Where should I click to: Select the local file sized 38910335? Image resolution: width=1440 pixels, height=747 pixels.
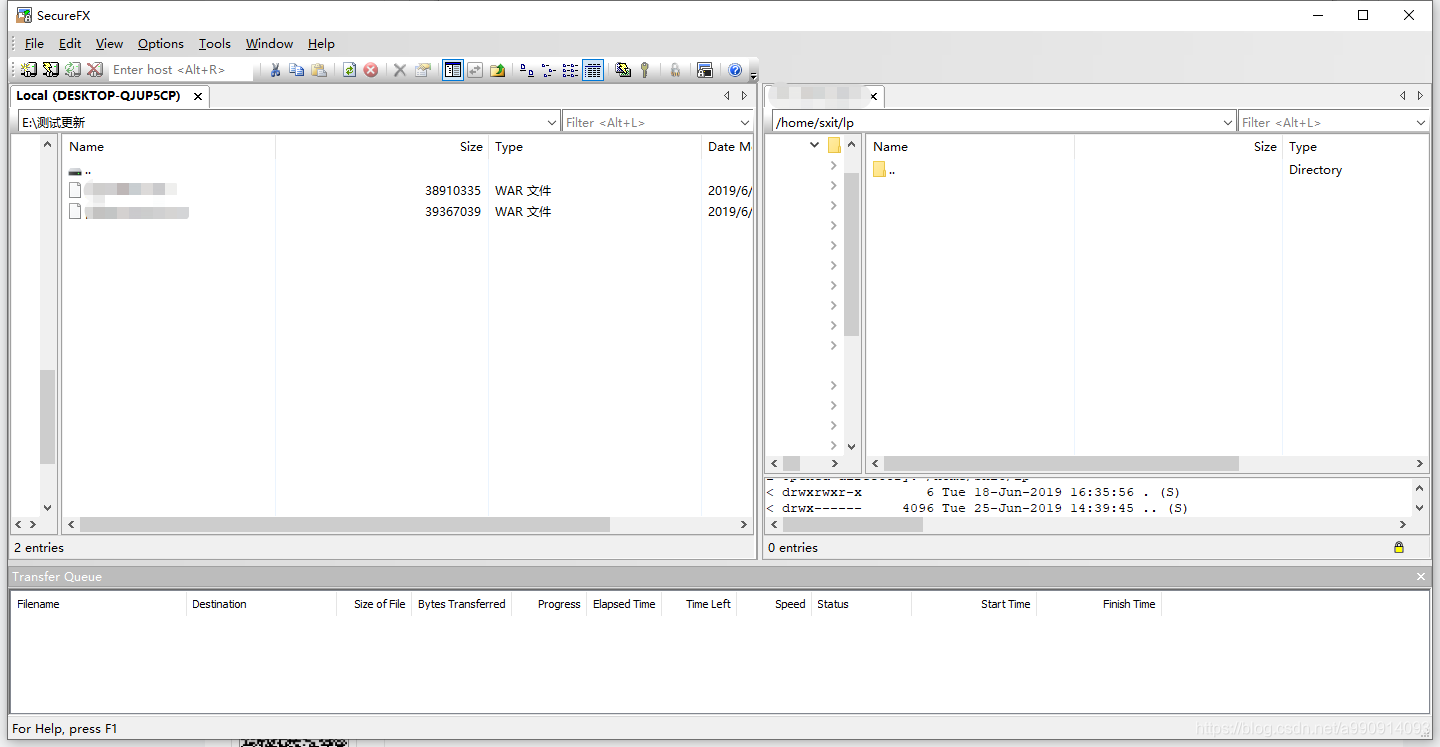pos(407,190)
